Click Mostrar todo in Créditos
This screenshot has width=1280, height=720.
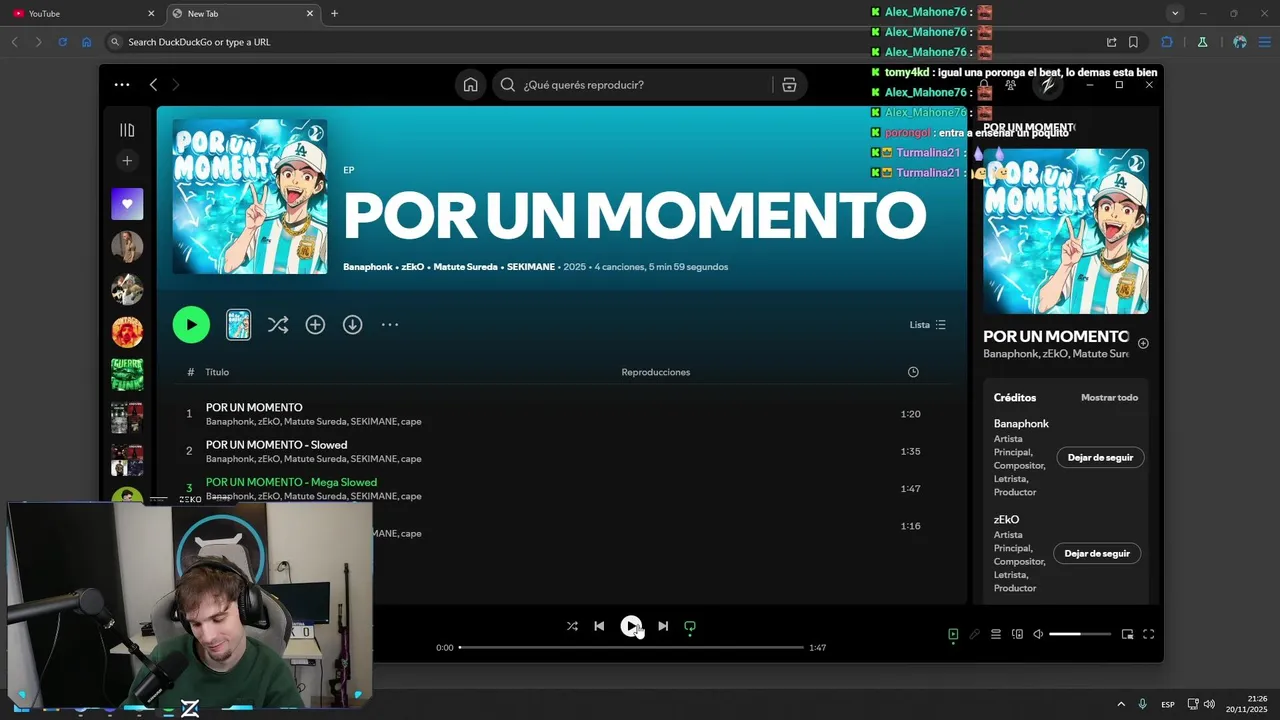click(x=1109, y=398)
